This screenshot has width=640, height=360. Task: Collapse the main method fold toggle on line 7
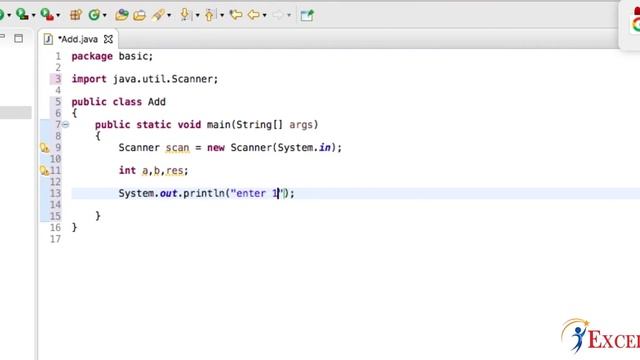(65, 124)
